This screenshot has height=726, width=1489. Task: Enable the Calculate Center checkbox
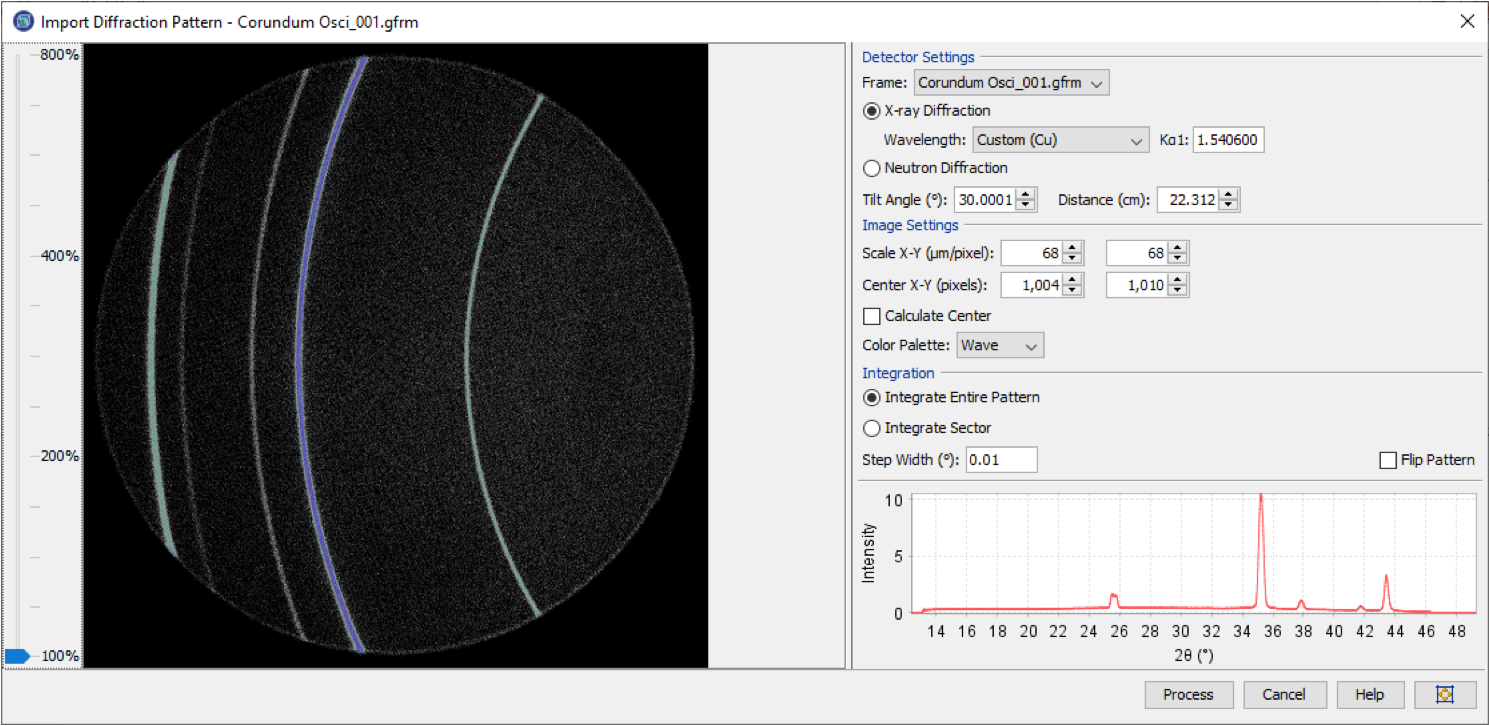click(871, 316)
